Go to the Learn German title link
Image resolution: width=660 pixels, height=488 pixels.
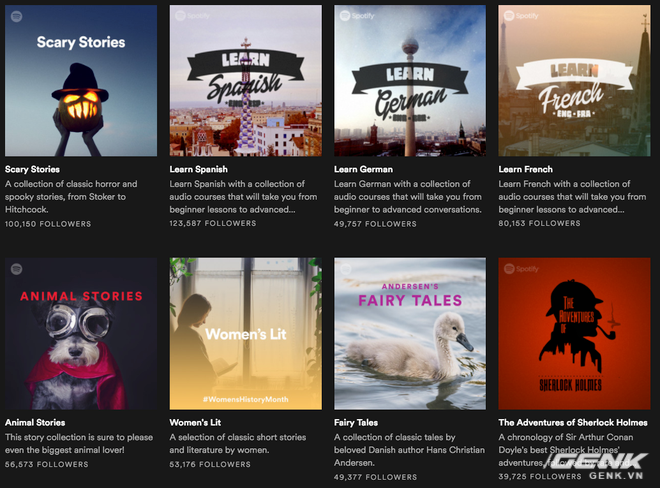point(363,169)
